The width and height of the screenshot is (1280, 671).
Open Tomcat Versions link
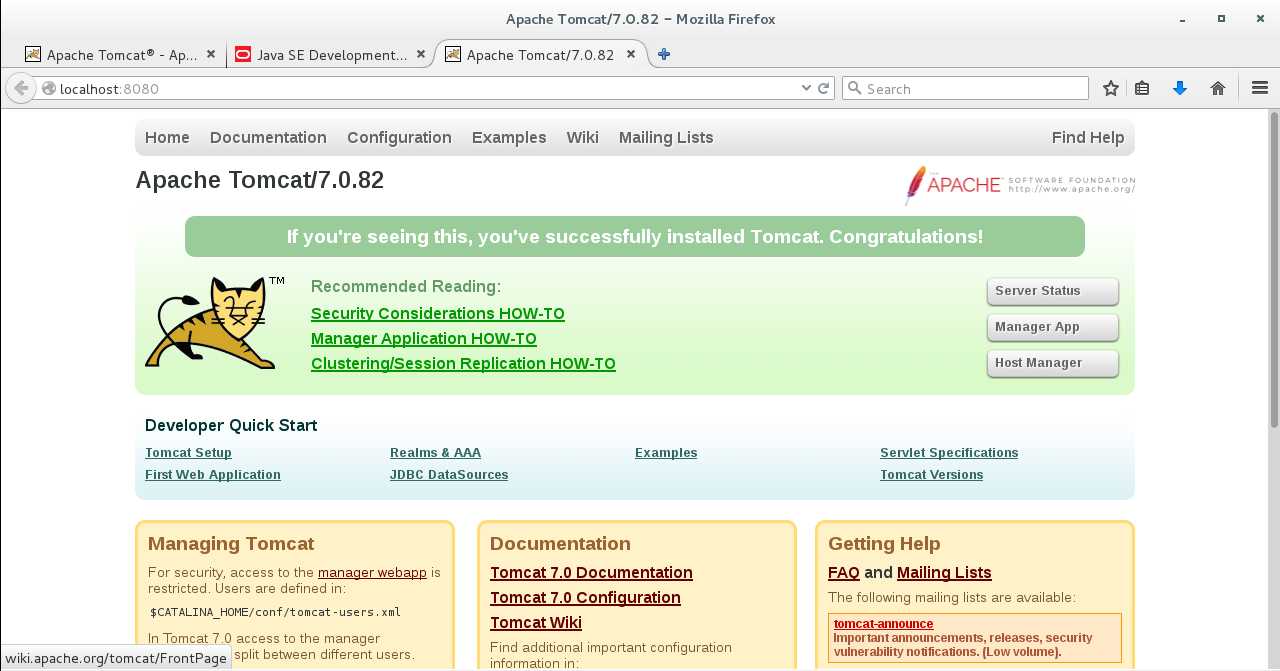(x=931, y=475)
